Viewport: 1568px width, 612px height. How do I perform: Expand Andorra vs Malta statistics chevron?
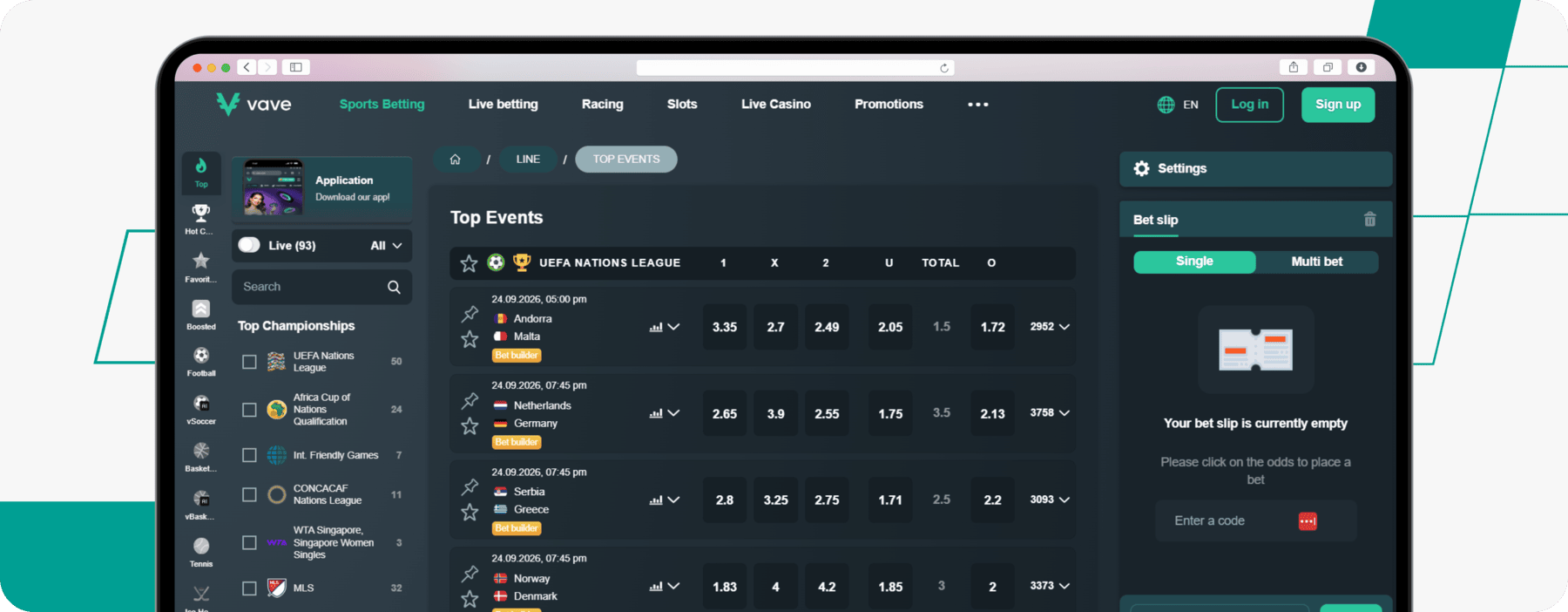click(x=673, y=327)
